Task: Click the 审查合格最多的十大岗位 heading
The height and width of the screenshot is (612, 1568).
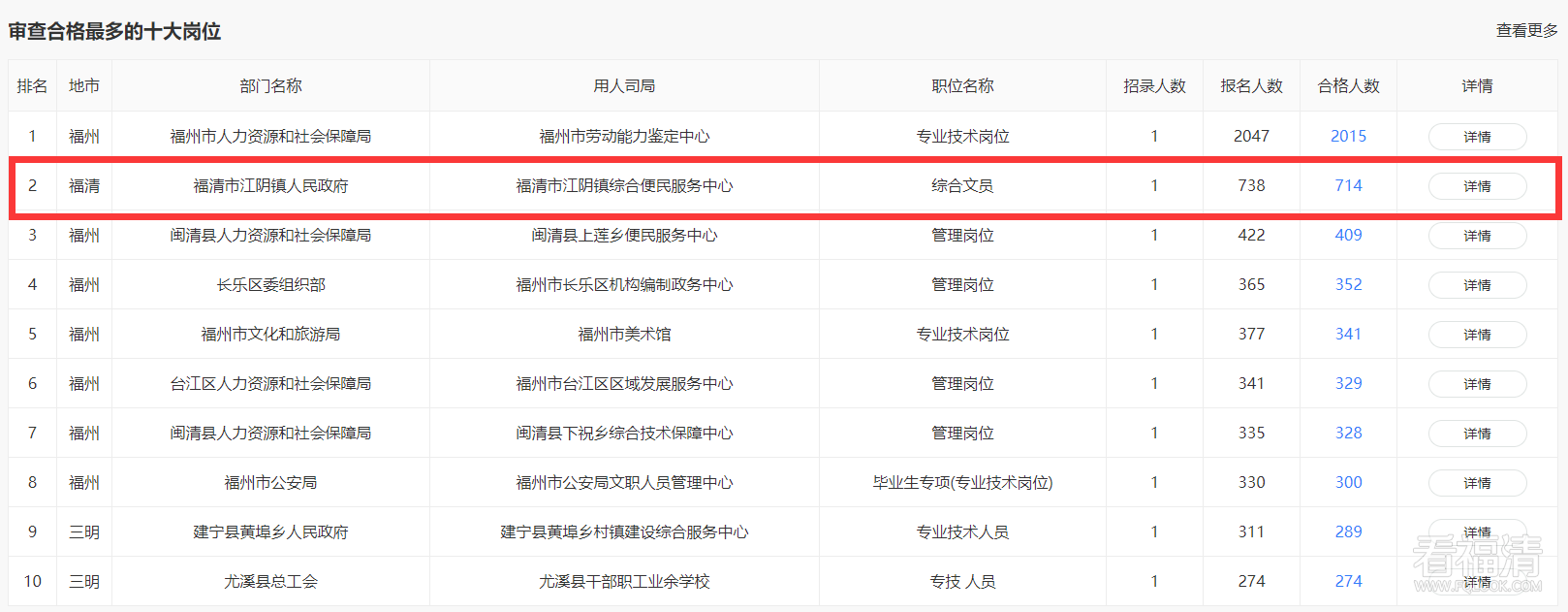Action: 114,31
